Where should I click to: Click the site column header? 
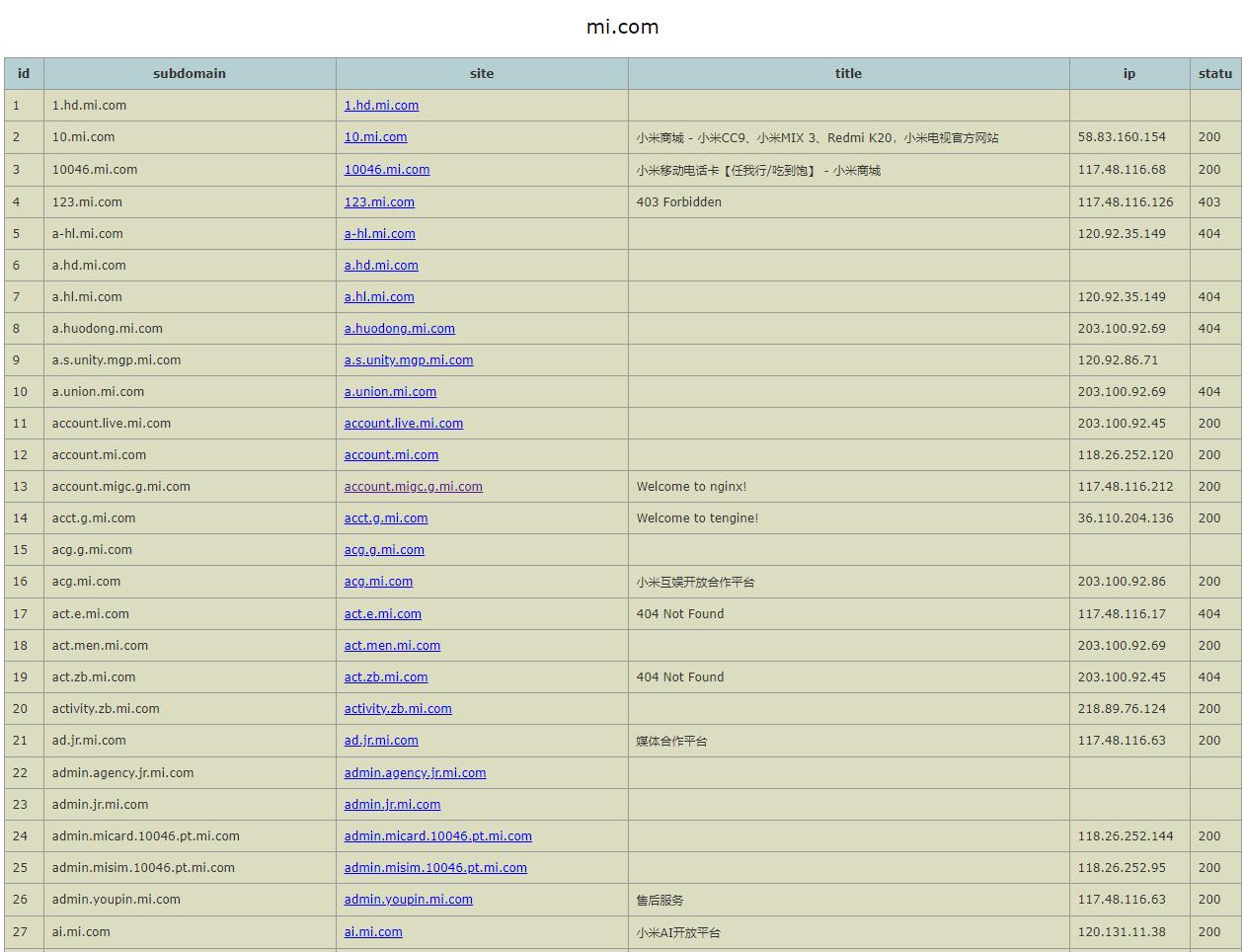pyautogui.click(x=482, y=73)
